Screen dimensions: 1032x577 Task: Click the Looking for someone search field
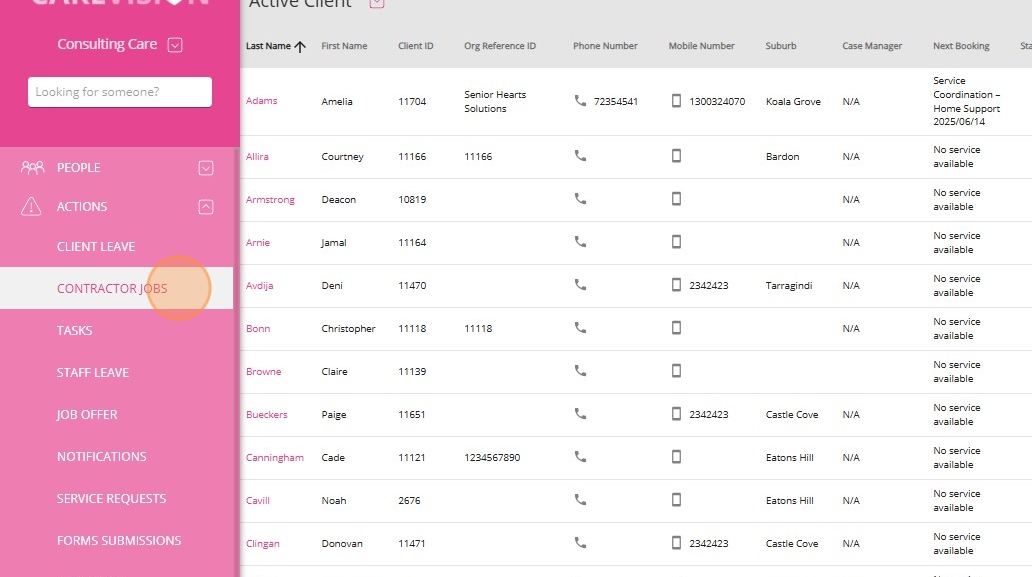120,92
